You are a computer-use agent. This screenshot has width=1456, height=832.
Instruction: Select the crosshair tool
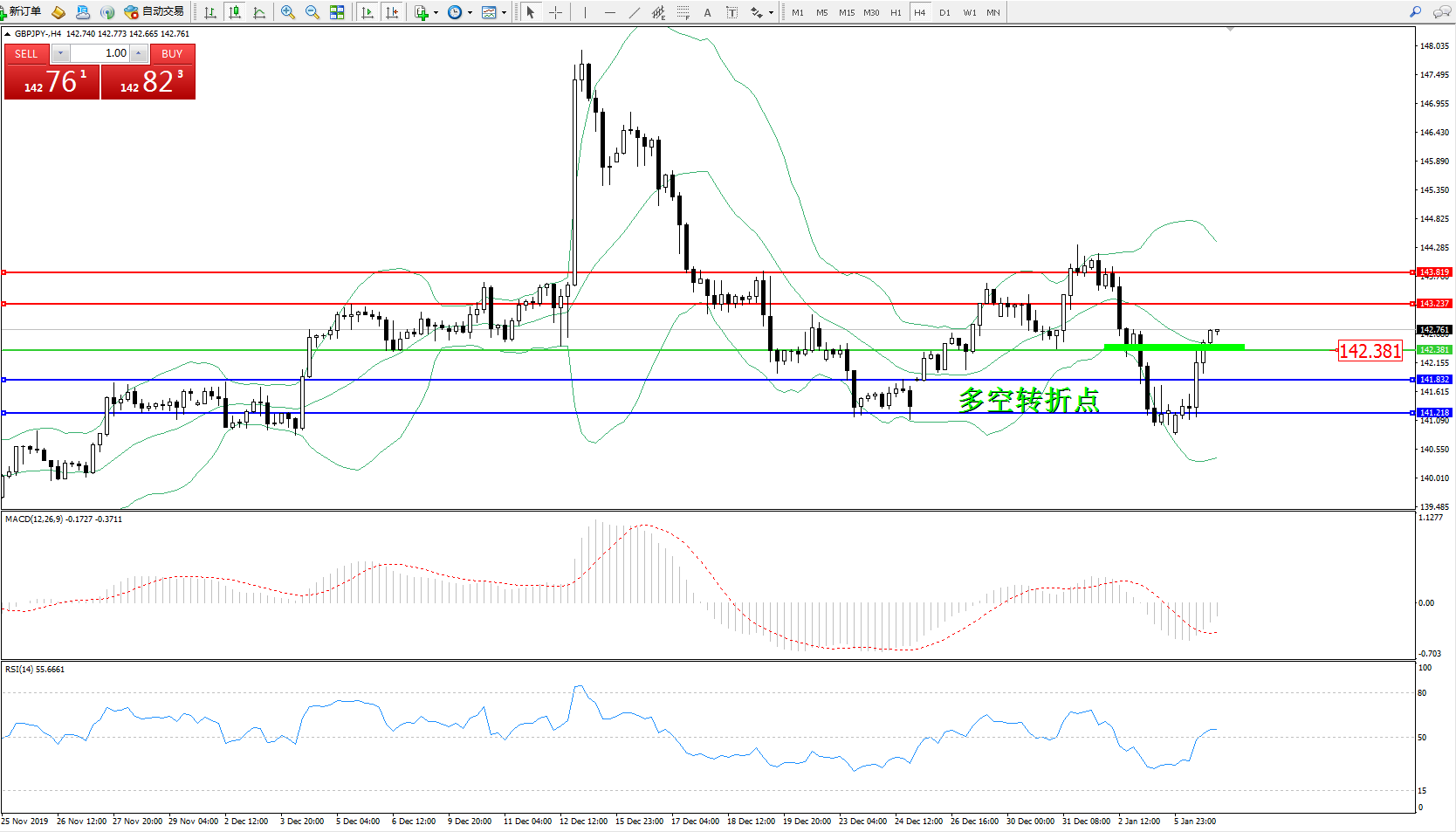coord(555,12)
